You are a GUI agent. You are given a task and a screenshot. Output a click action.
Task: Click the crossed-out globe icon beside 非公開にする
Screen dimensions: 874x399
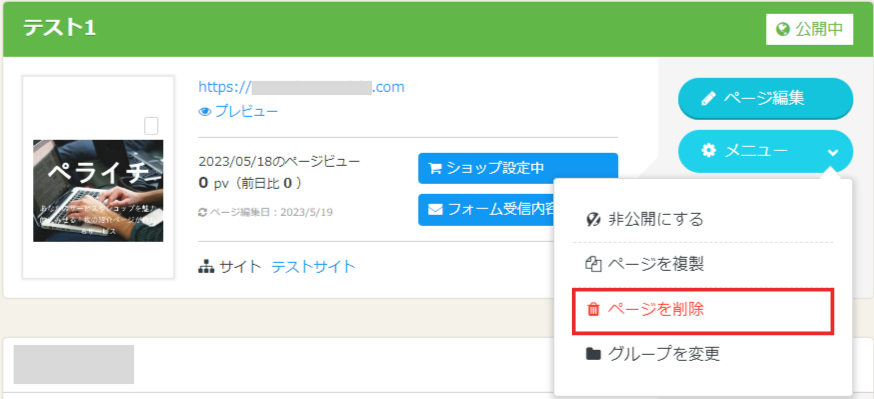coord(593,220)
